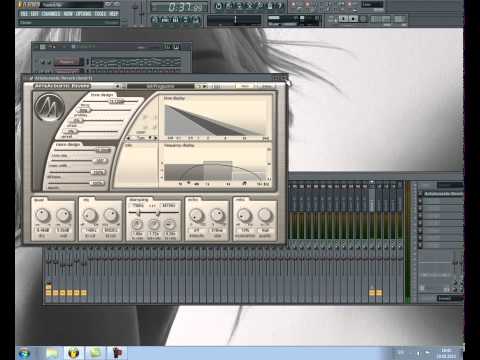This screenshot has width=480, height=360.
Task: Click the right knob in reverb's first knob section
Action: click(63, 215)
